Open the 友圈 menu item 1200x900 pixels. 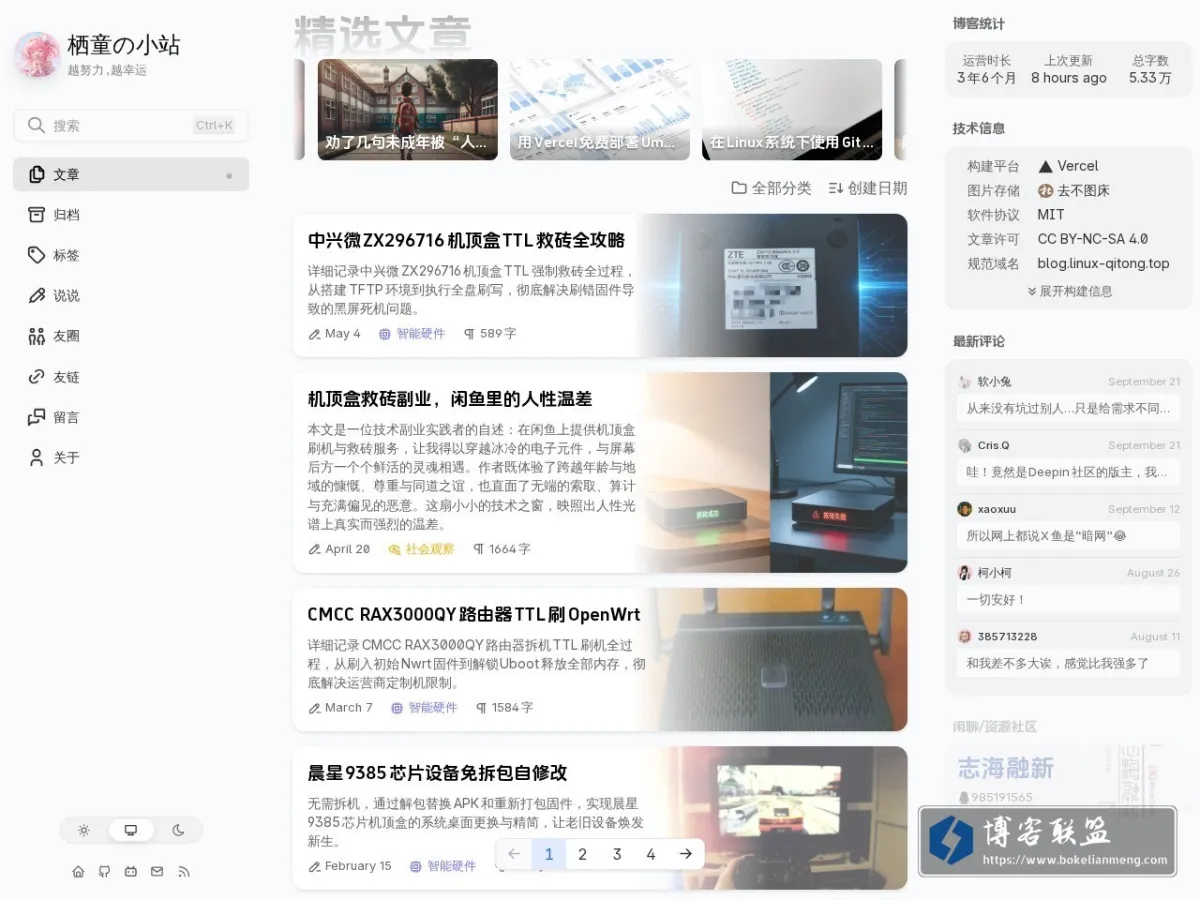[x=131, y=336]
